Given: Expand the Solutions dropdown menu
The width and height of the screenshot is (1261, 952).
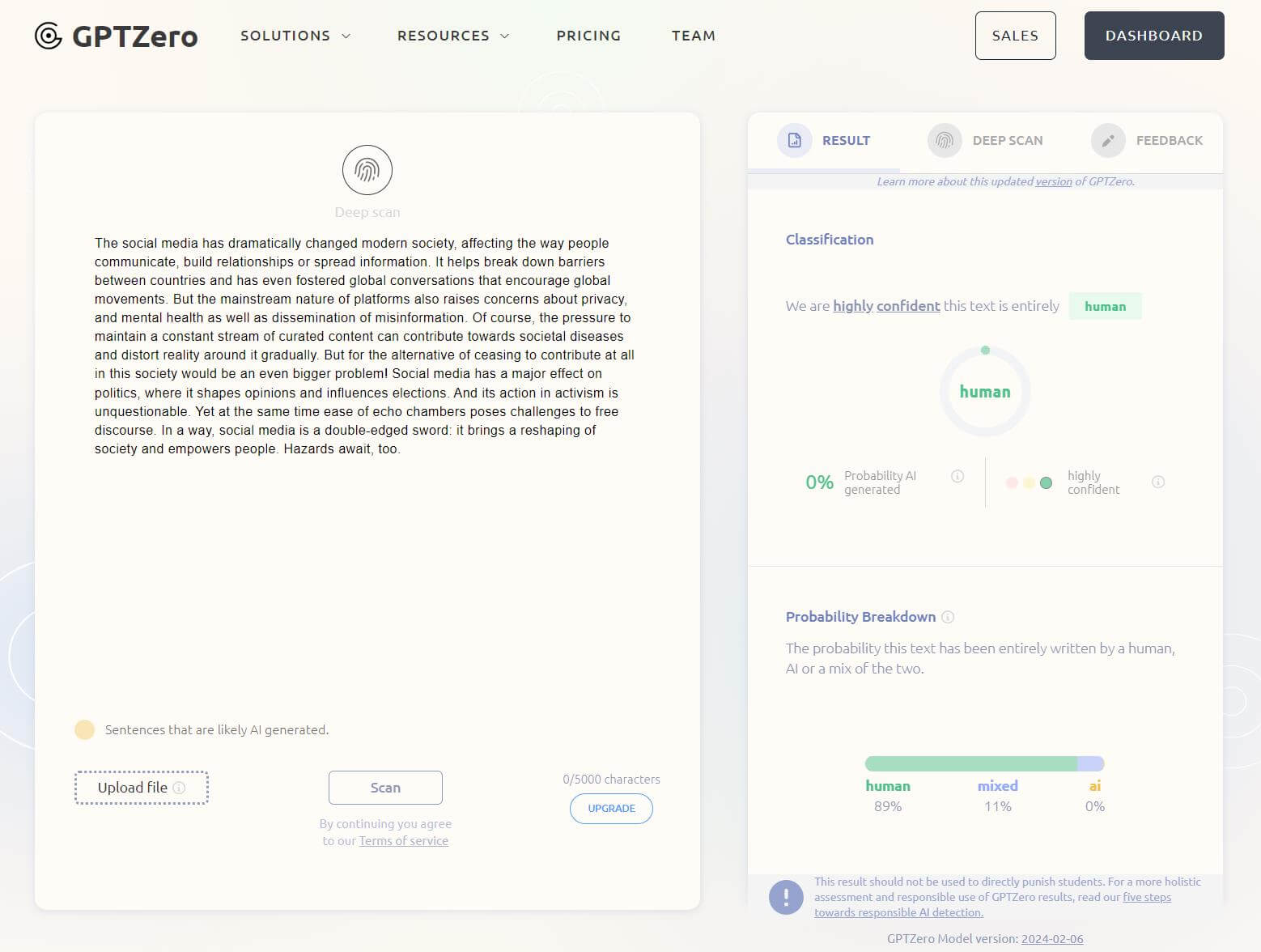Looking at the screenshot, I should click(x=295, y=36).
